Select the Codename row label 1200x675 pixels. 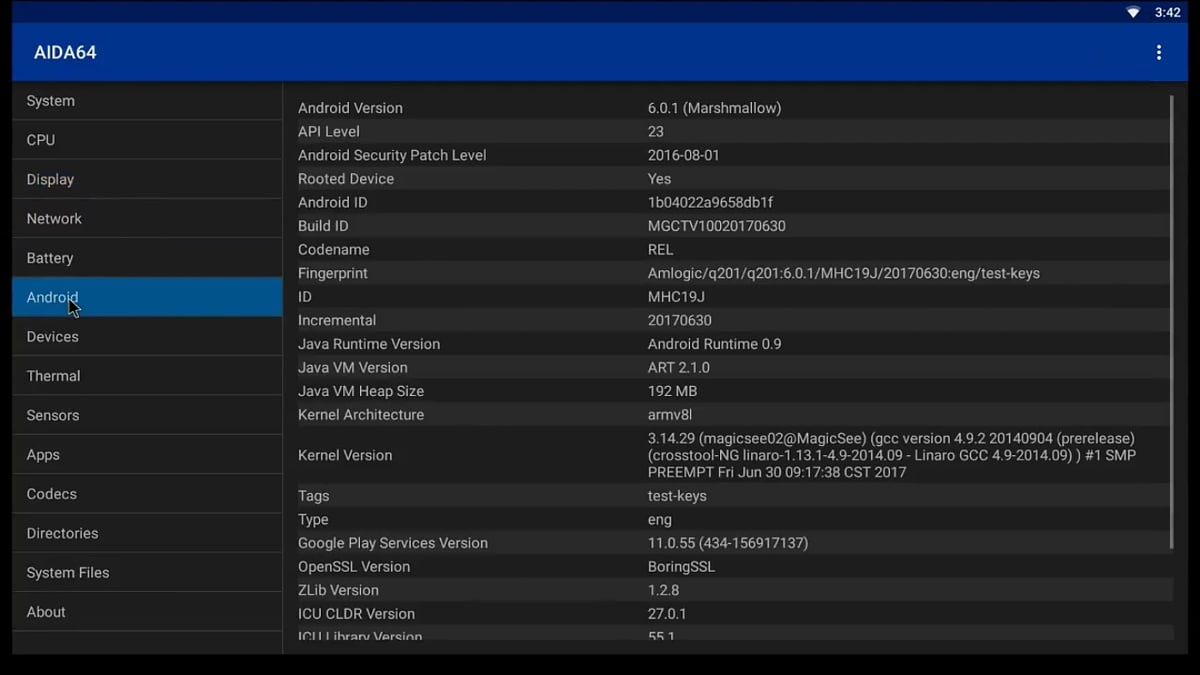click(x=333, y=250)
